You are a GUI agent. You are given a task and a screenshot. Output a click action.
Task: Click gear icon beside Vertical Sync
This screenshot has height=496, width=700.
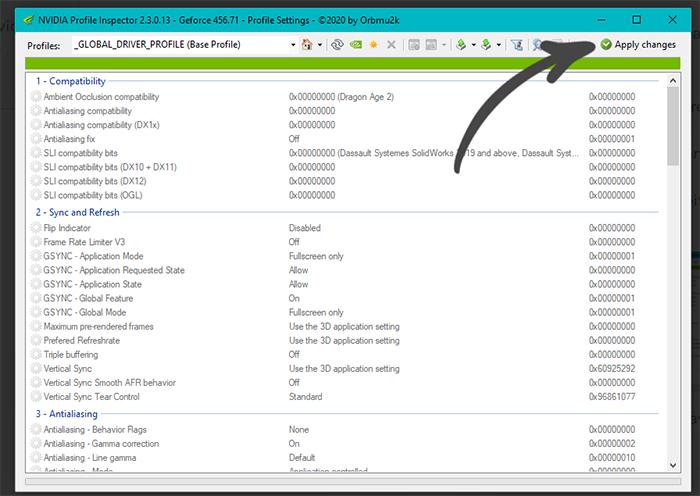coord(36,368)
